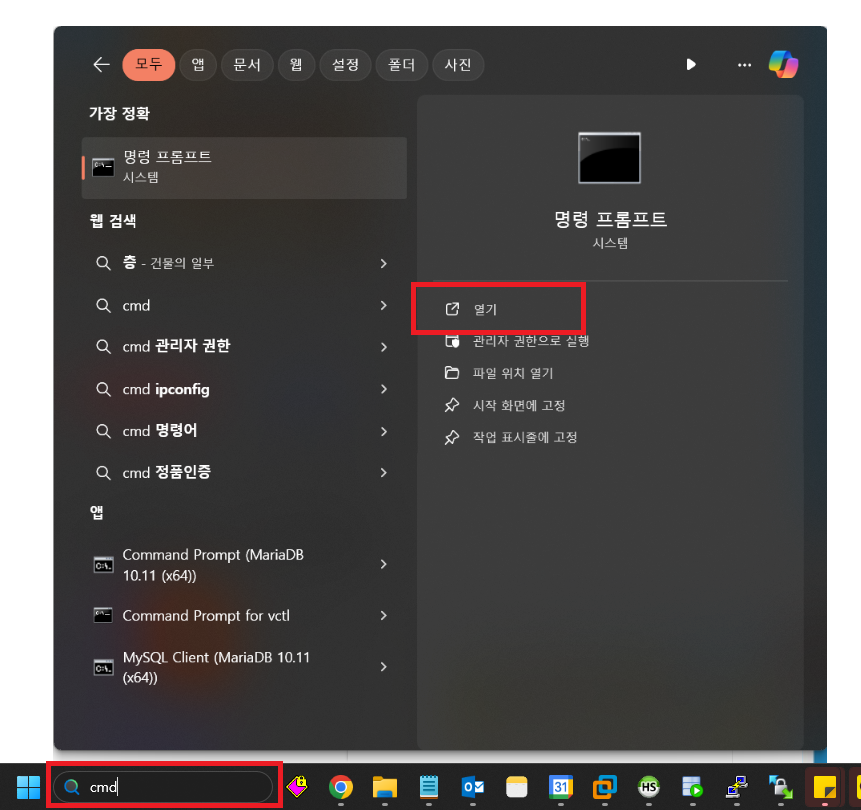Click 시작 화면에 고정
861x810 pixels.
505,406
